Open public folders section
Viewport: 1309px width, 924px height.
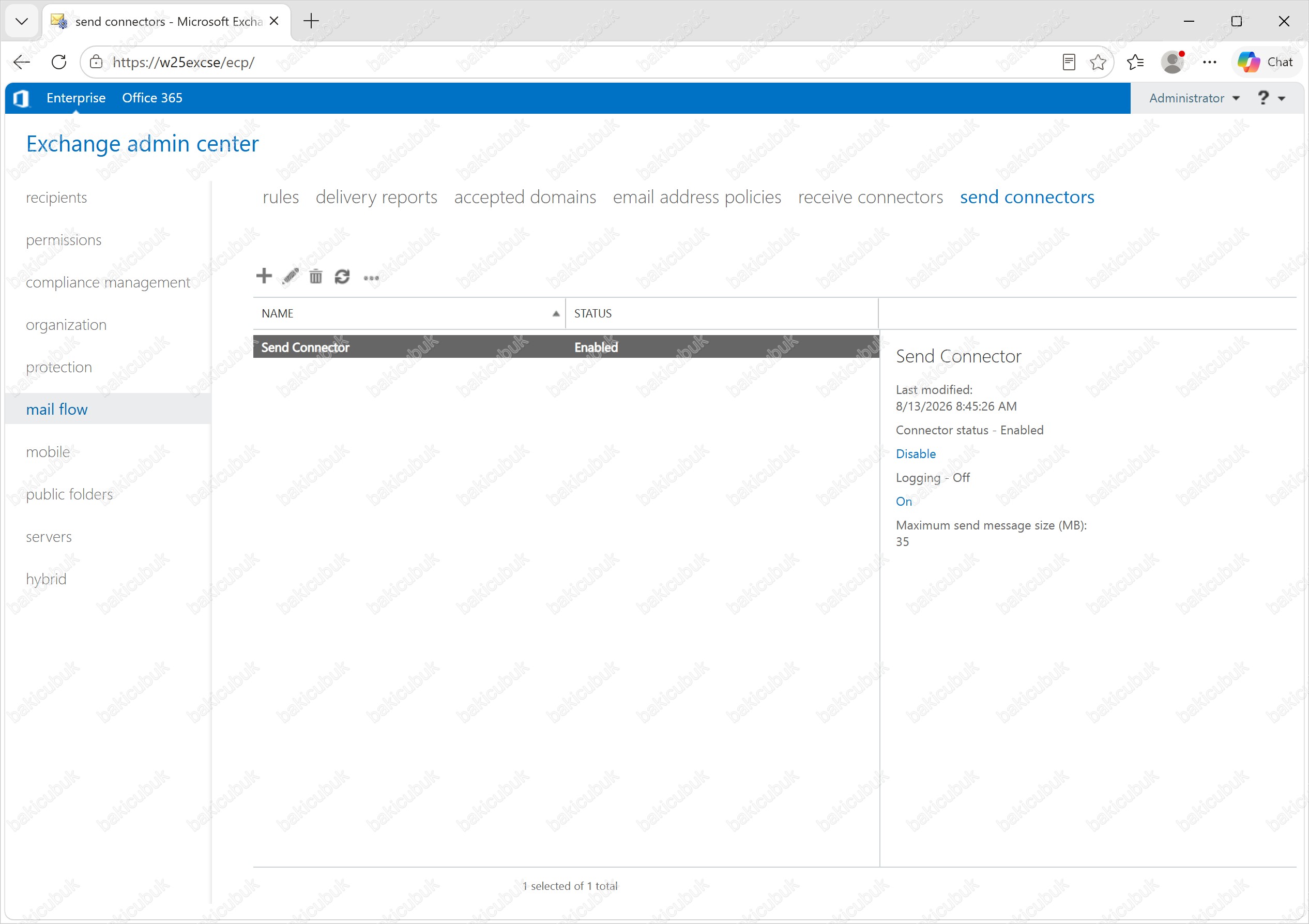[x=69, y=494]
